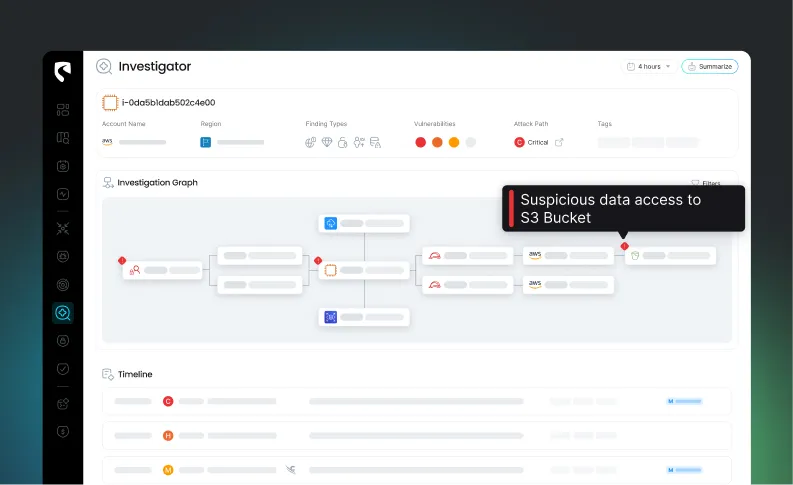The image size is (793, 485).
Task: Click the M link in medium timeline row
Action: click(x=684, y=470)
